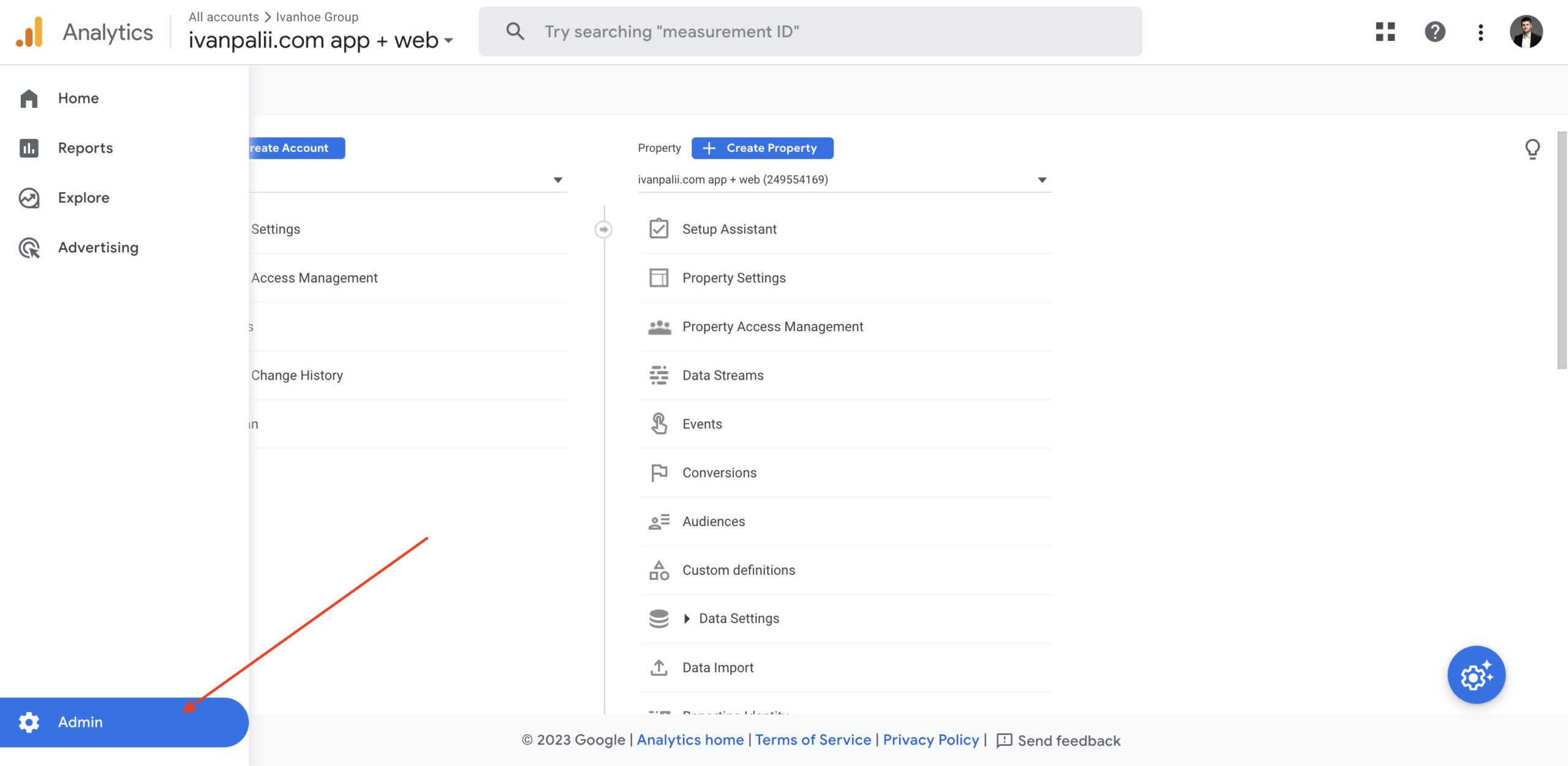This screenshot has width=1568, height=766.
Task: Collapse account column with circular arrow
Action: click(603, 230)
